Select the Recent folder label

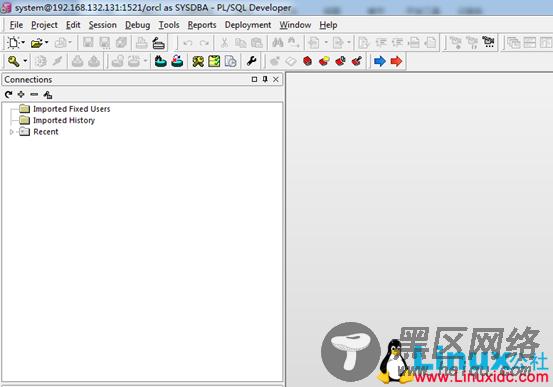(x=45, y=132)
